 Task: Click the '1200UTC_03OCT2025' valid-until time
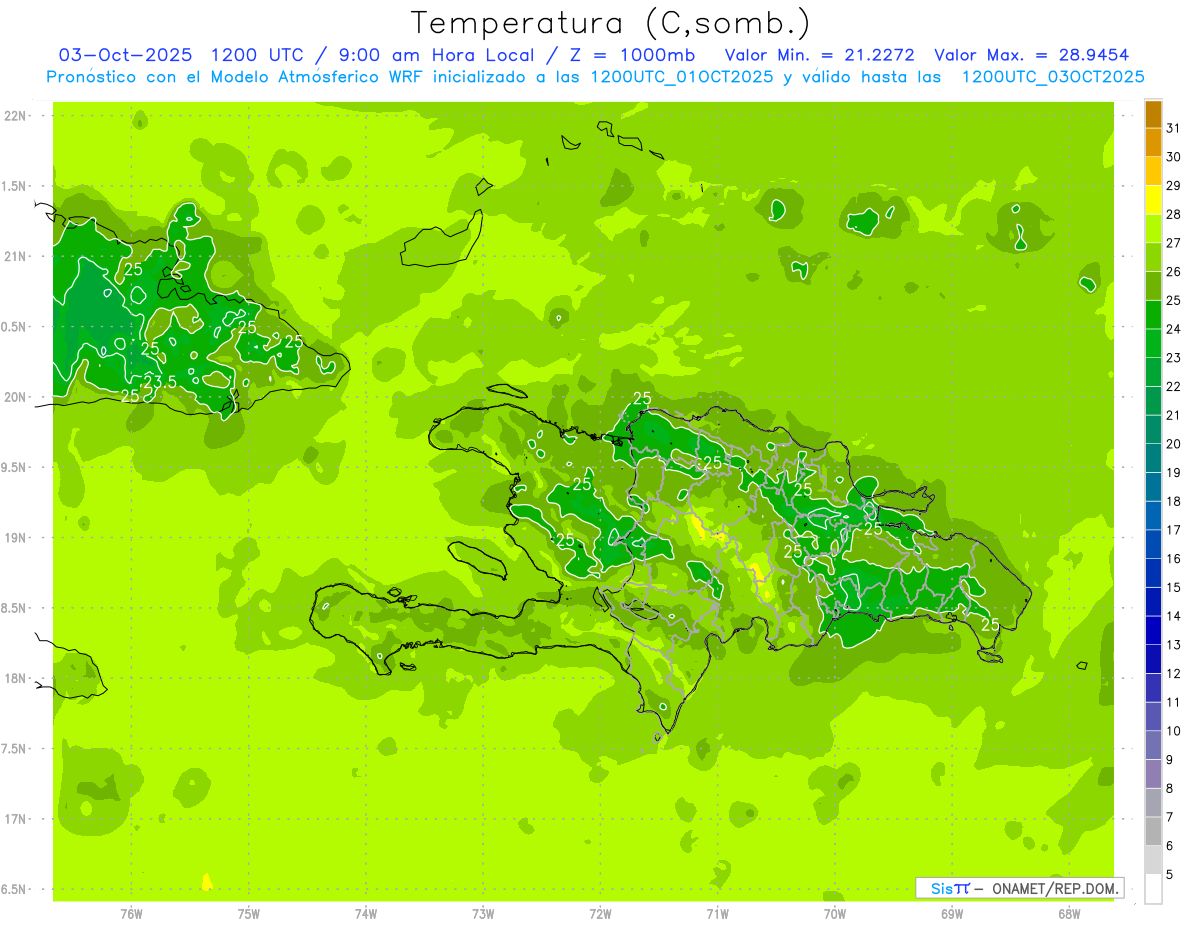coord(1053,77)
